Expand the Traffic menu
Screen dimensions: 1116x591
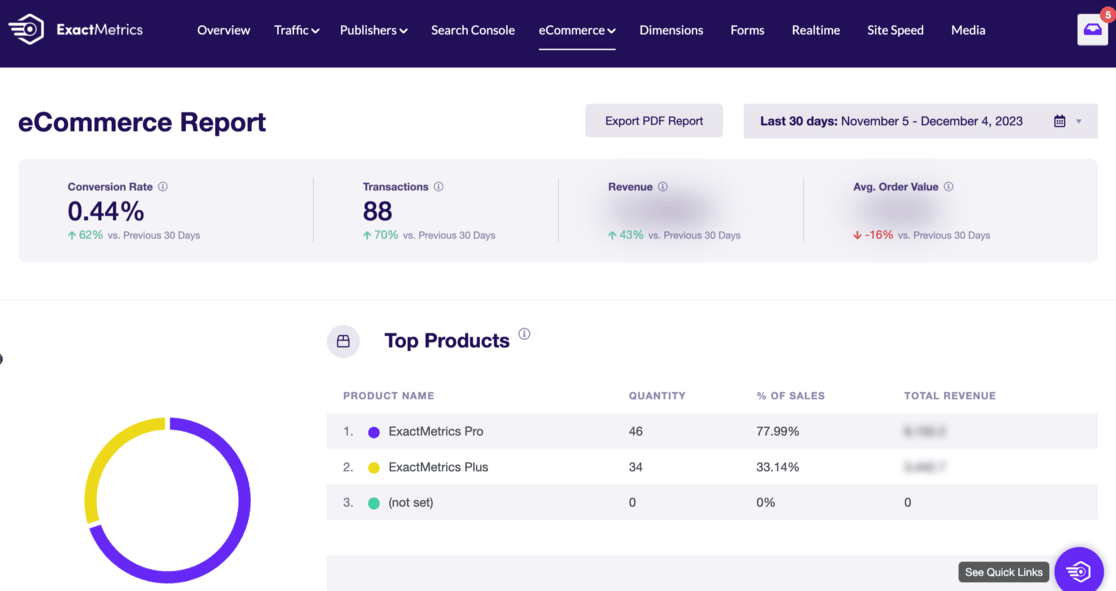(x=296, y=30)
